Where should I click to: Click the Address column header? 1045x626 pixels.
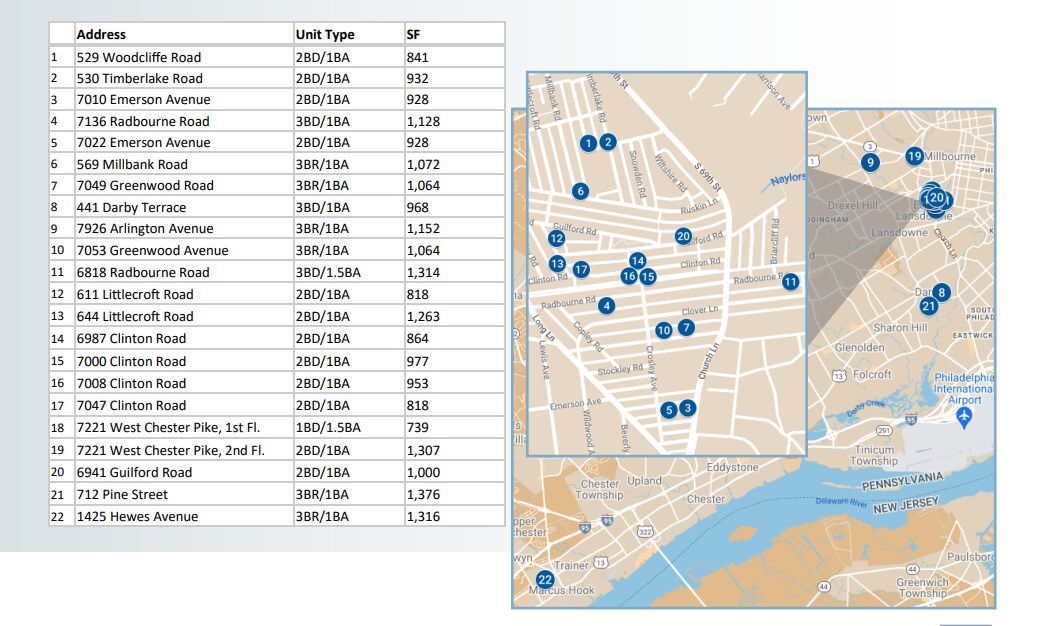[101, 34]
